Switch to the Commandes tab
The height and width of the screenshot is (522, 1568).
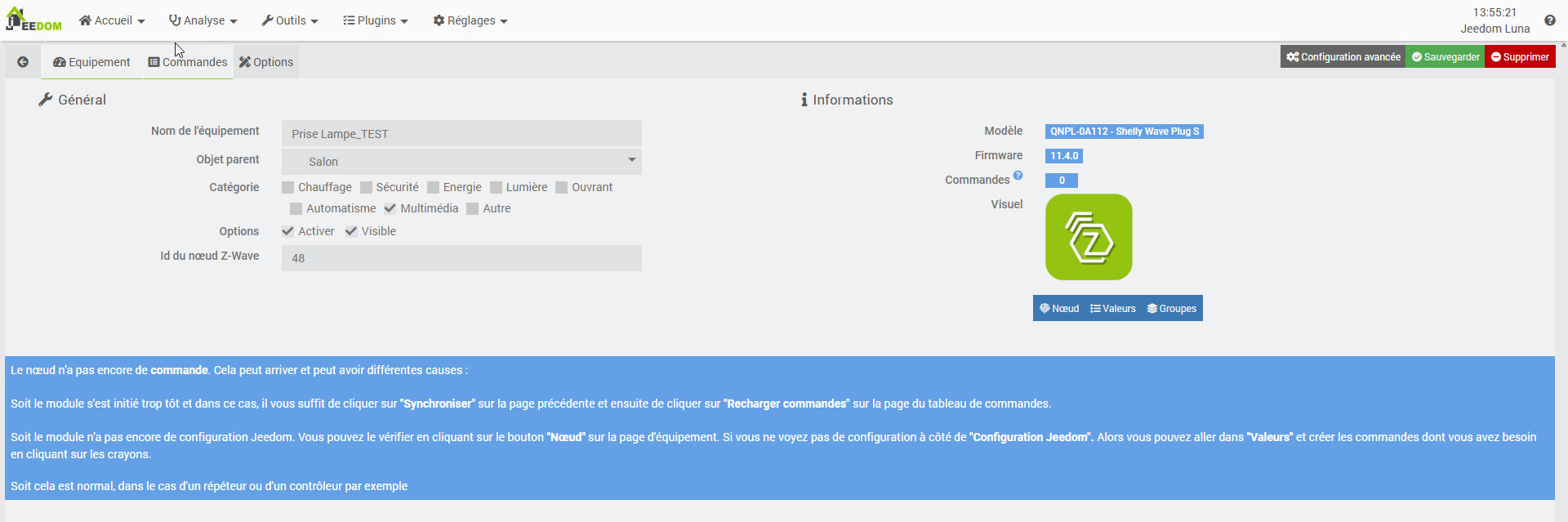click(x=188, y=62)
